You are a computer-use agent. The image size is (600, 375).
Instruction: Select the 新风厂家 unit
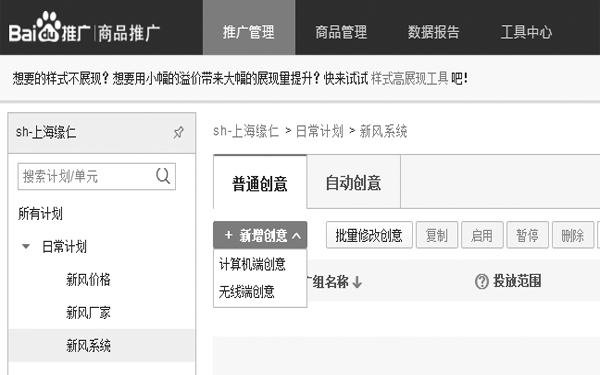88,313
